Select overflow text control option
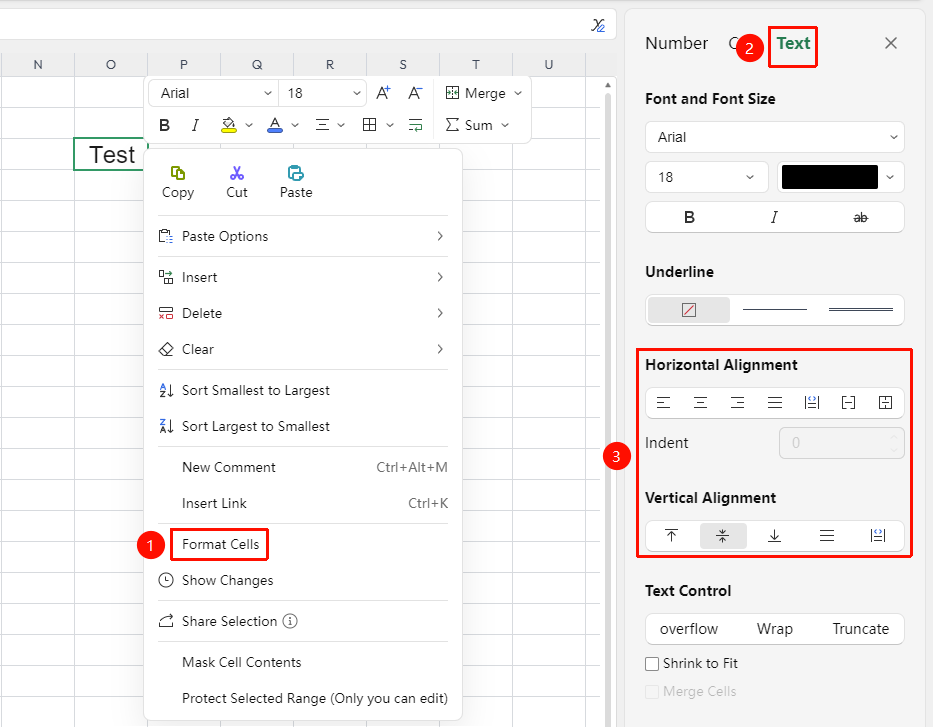The width and height of the screenshot is (933, 727). [x=689, y=629]
